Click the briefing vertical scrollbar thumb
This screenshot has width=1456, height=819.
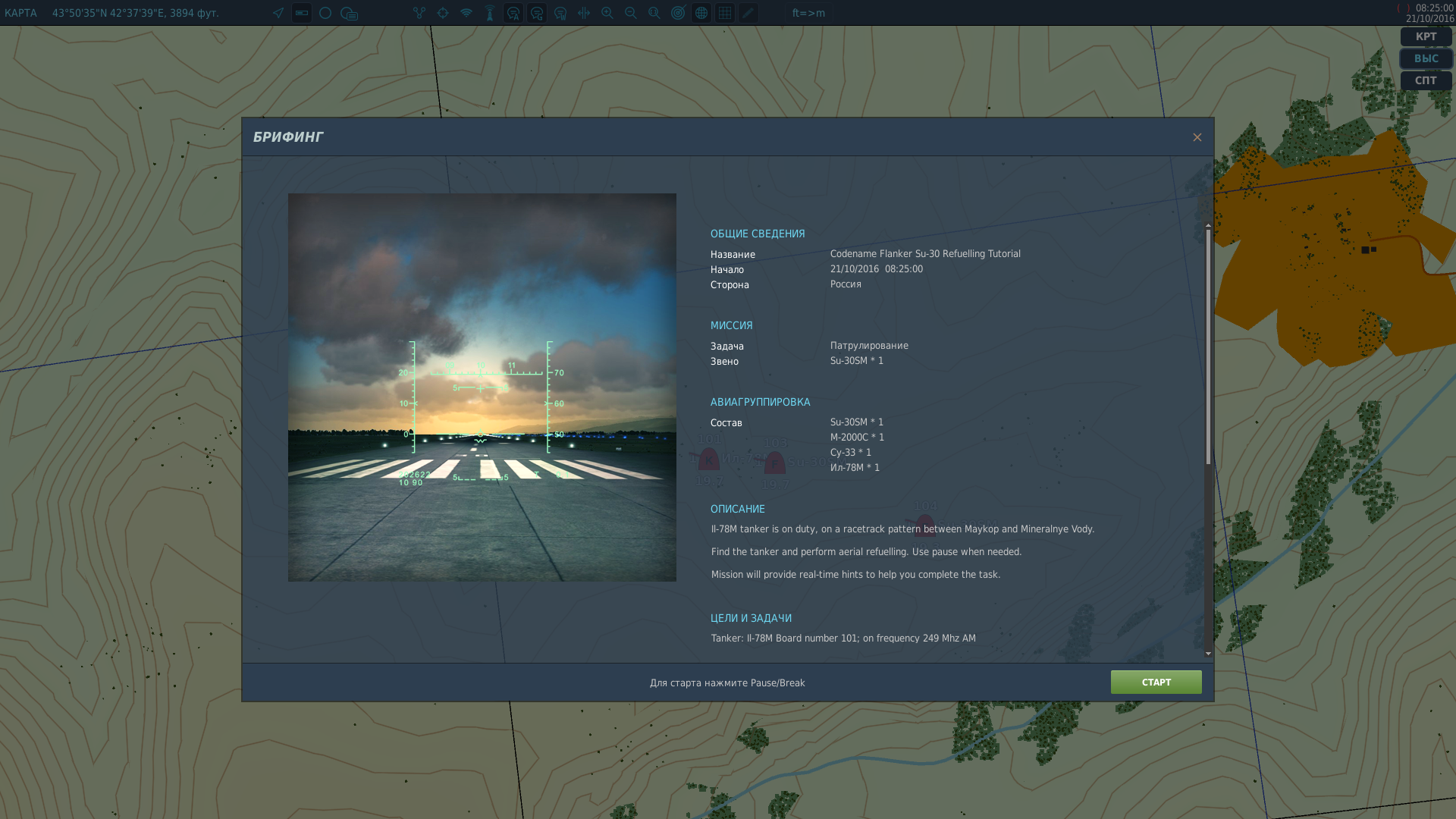(x=1208, y=347)
